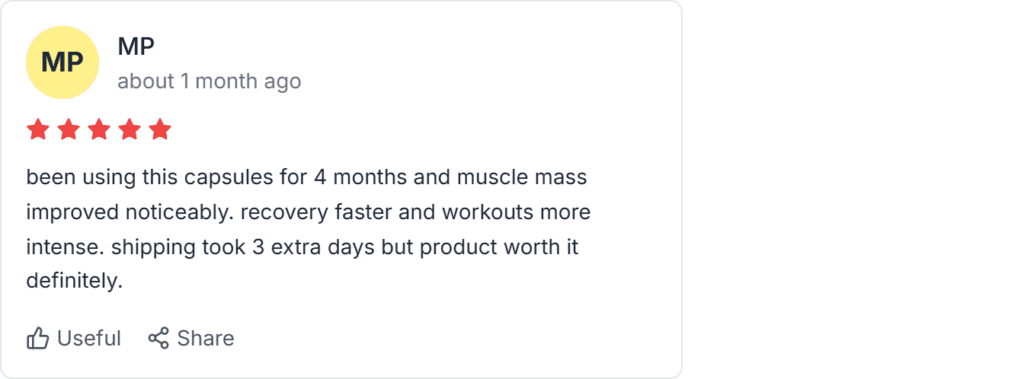1024x379 pixels.
Task: Select the fifth red rating star
Action: pyautogui.click(x=160, y=130)
